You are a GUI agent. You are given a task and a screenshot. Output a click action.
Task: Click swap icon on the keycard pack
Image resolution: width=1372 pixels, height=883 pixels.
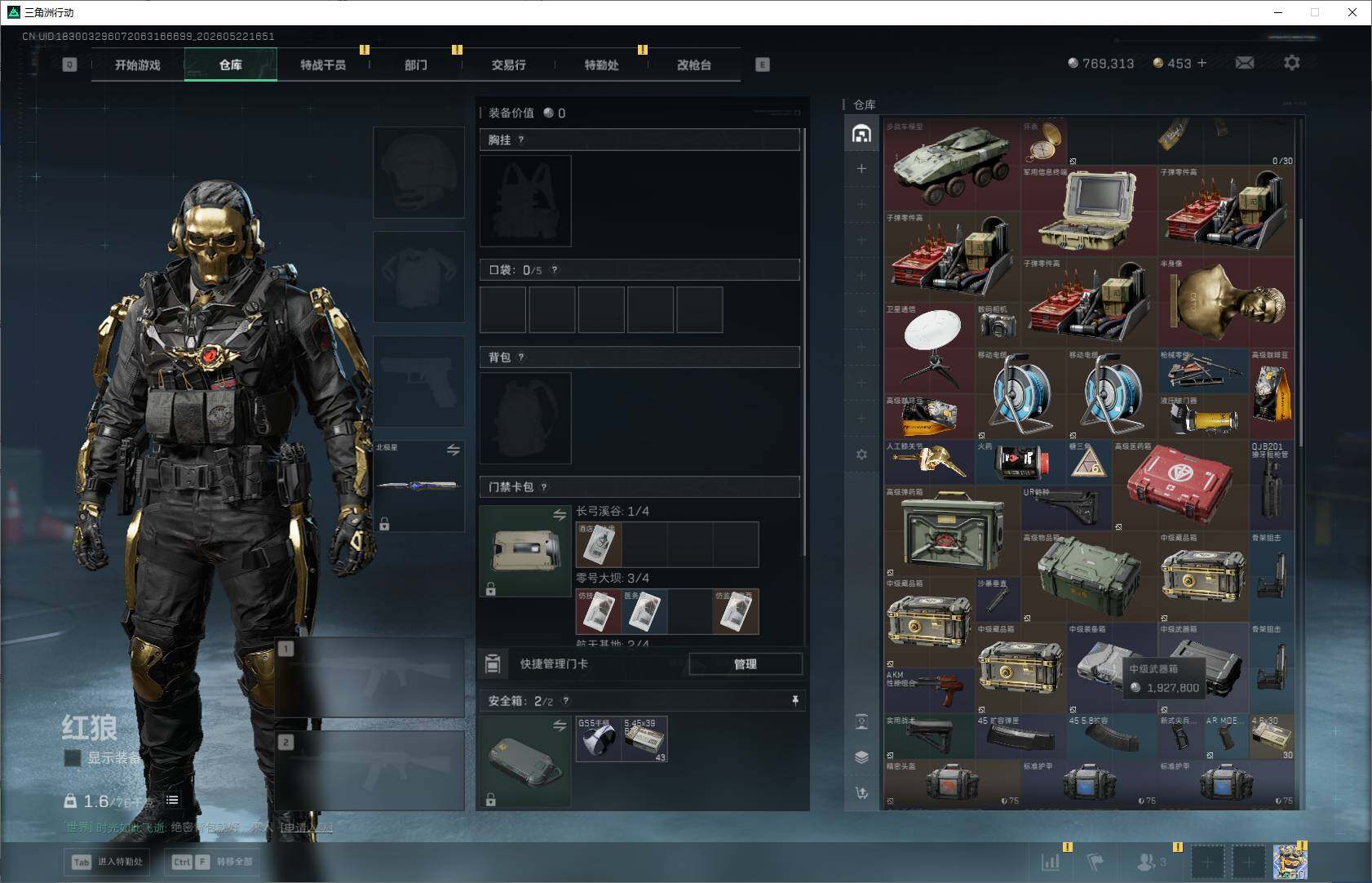coord(560,515)
